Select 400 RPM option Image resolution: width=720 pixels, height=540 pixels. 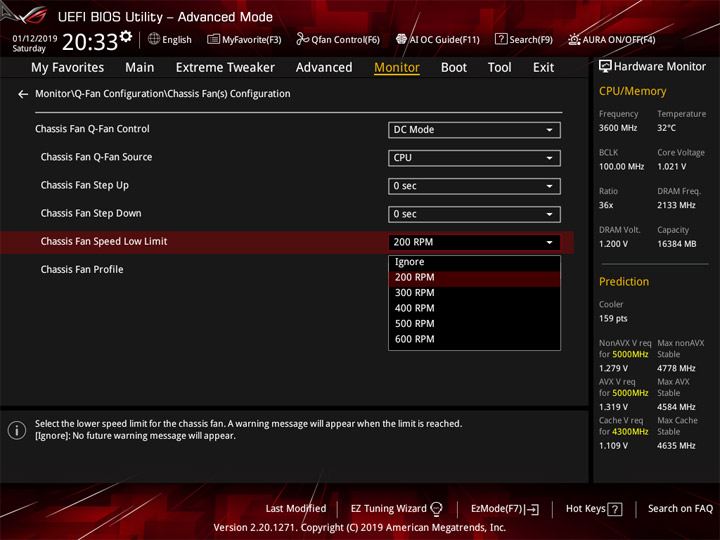pyautogui.click(x=474, y=308)
